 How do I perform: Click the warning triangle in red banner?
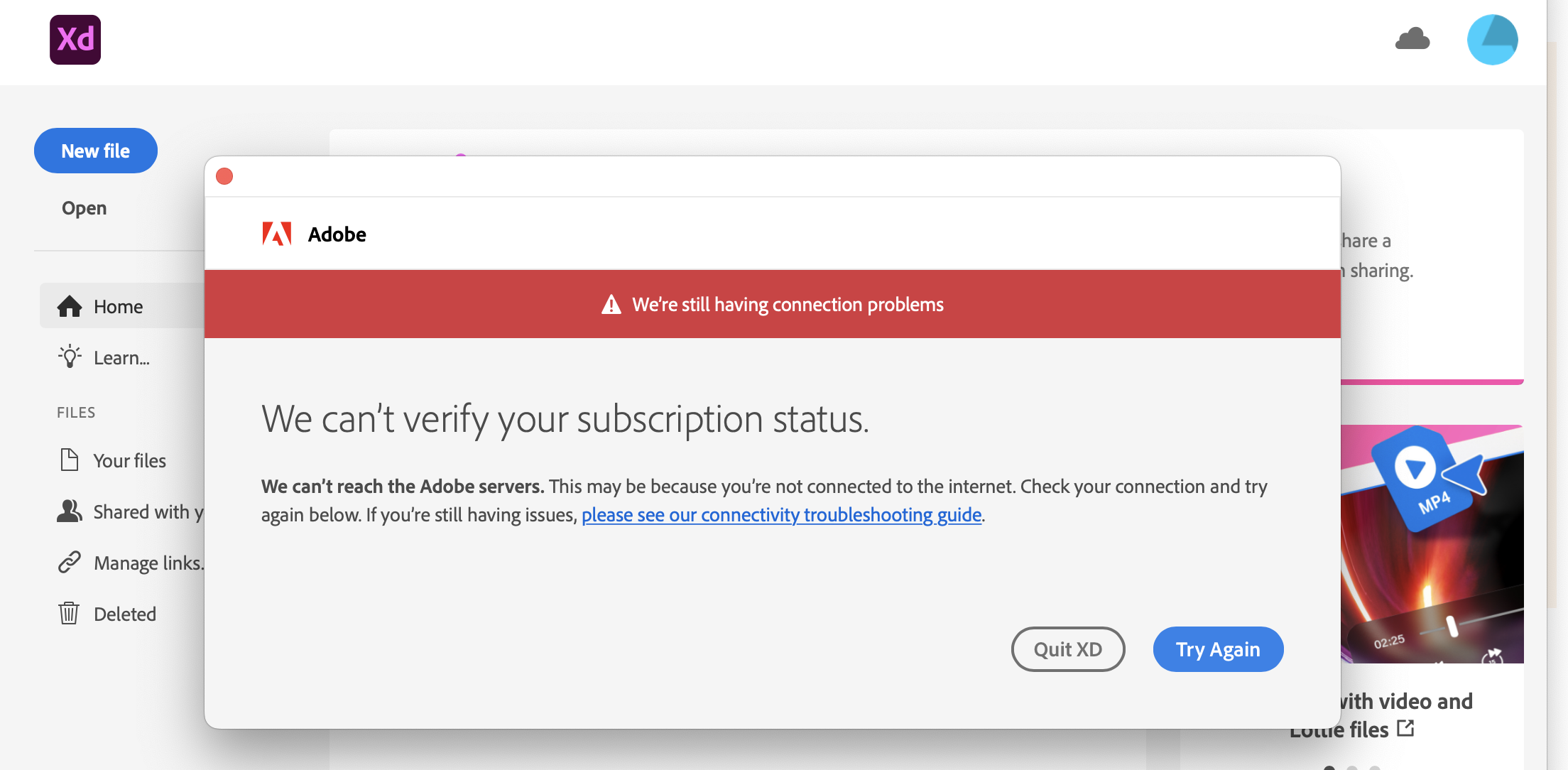pos(611,305)
